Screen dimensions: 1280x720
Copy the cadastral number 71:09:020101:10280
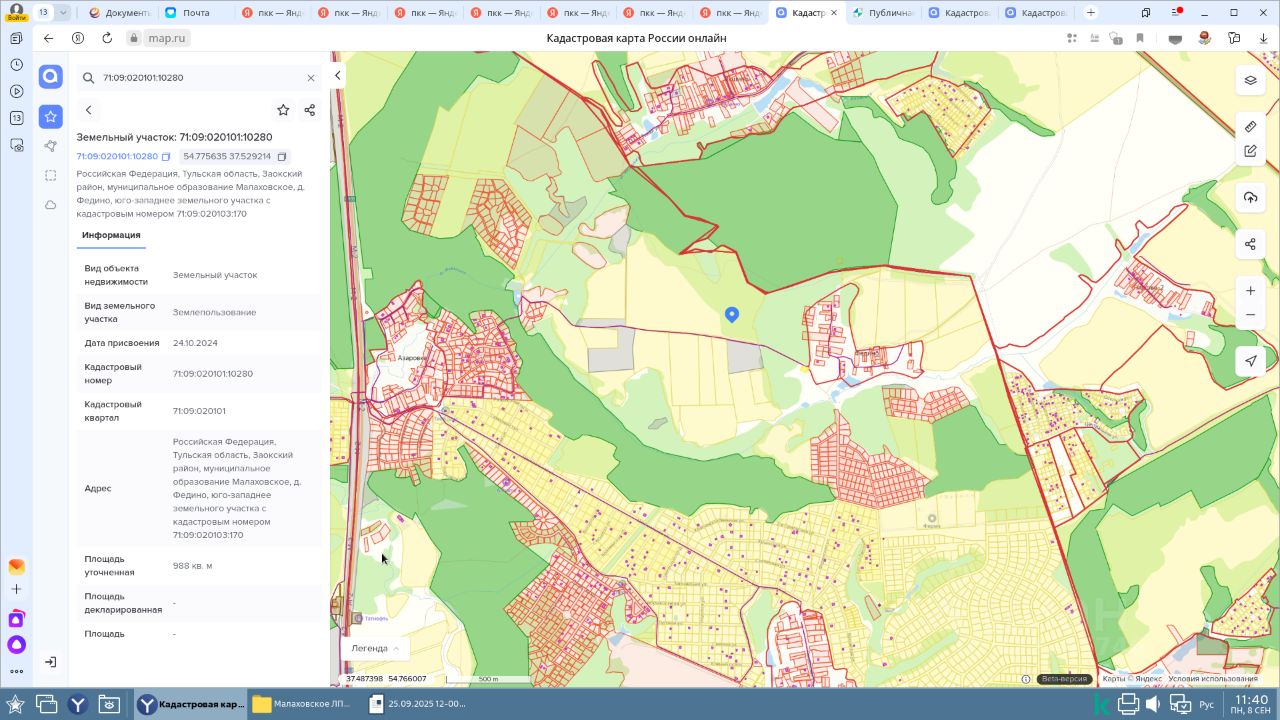point(166,157)
